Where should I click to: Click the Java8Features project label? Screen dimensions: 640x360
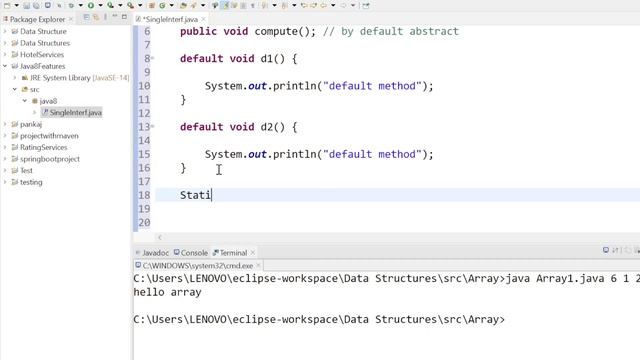coord(42,66)
